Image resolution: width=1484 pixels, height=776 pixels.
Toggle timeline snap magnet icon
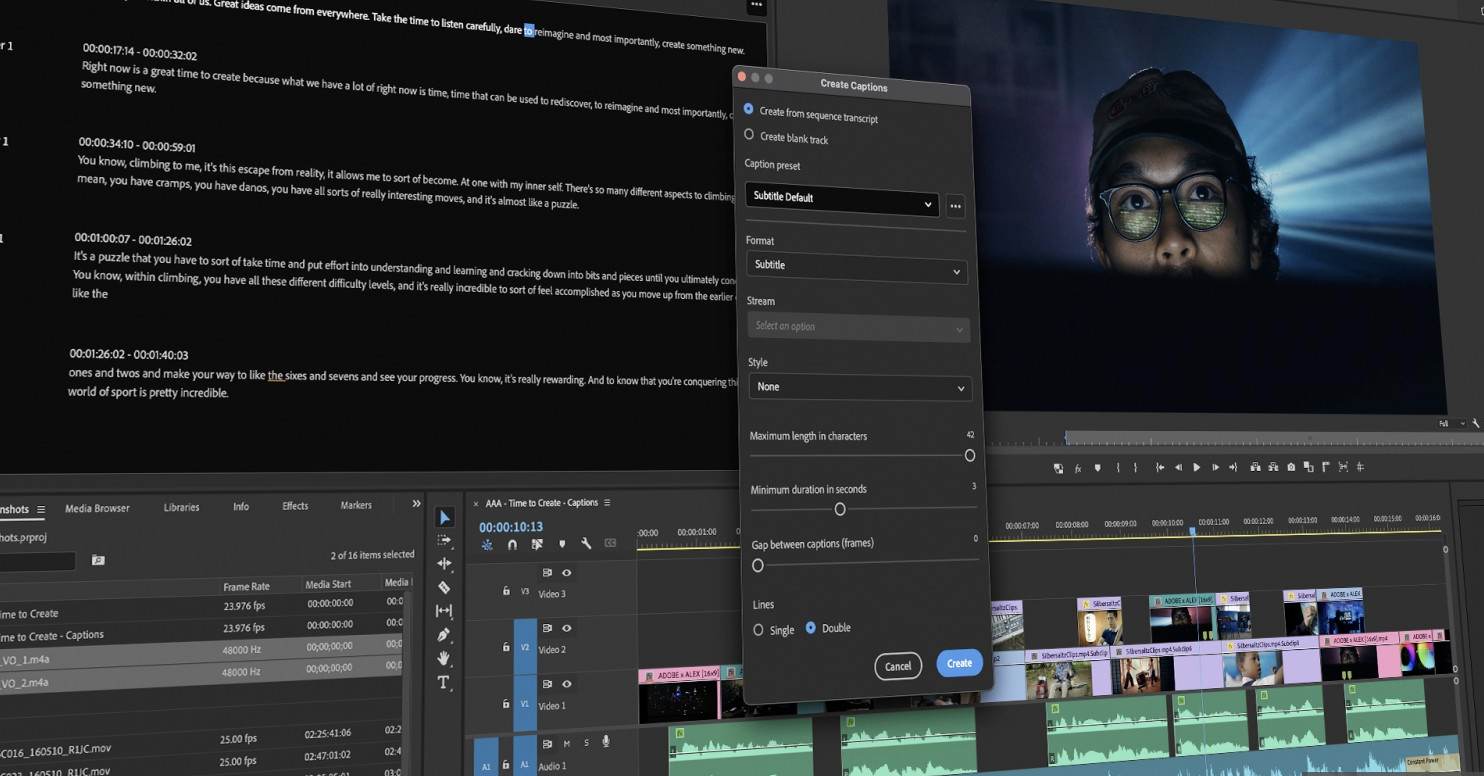click(x=512, y=545)
